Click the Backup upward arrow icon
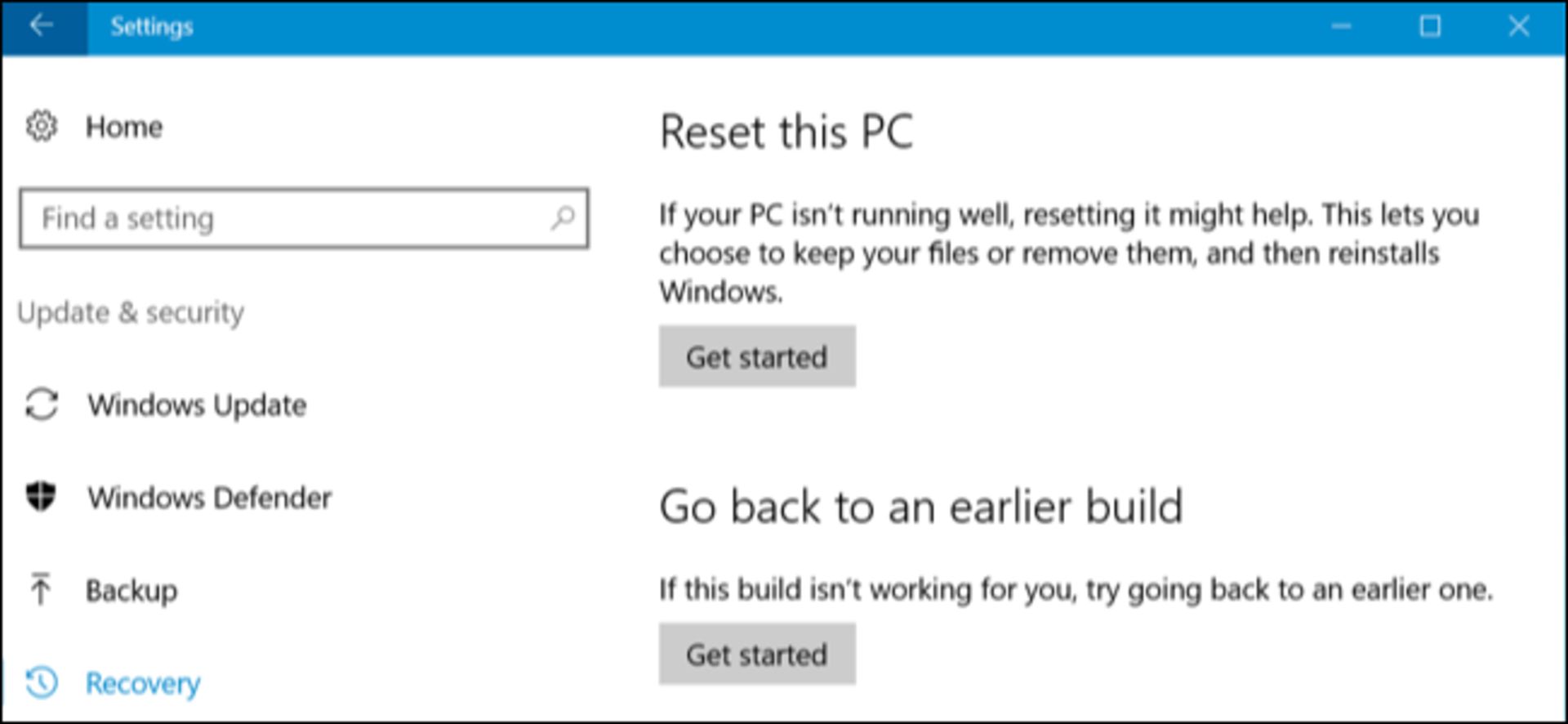1568x724 pixels. (x=40, y=589)
